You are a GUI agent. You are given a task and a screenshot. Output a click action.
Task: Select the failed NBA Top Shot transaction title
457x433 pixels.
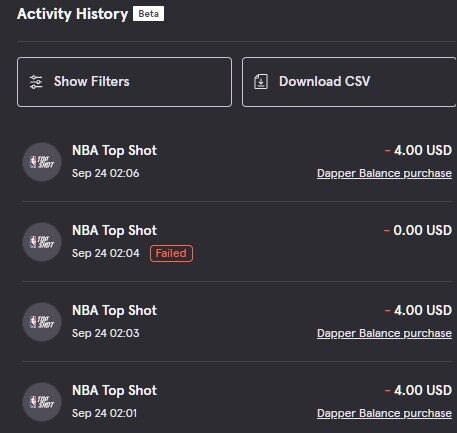[x=114, y=231]
